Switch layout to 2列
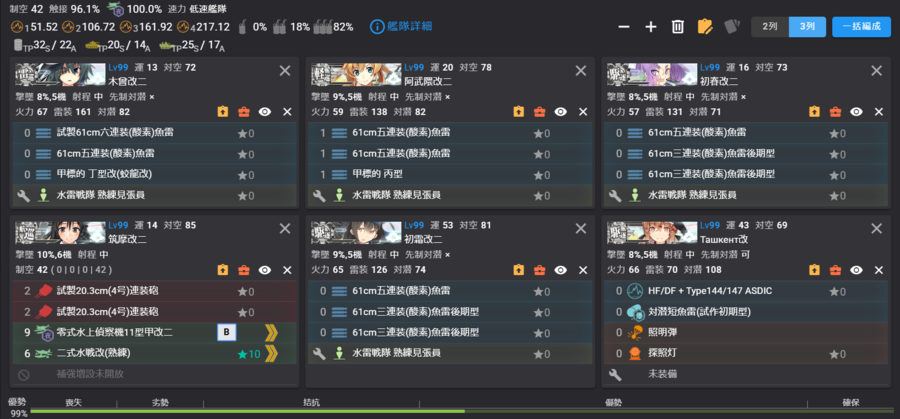Screen dimensions: 900x419 coord(770,27)
